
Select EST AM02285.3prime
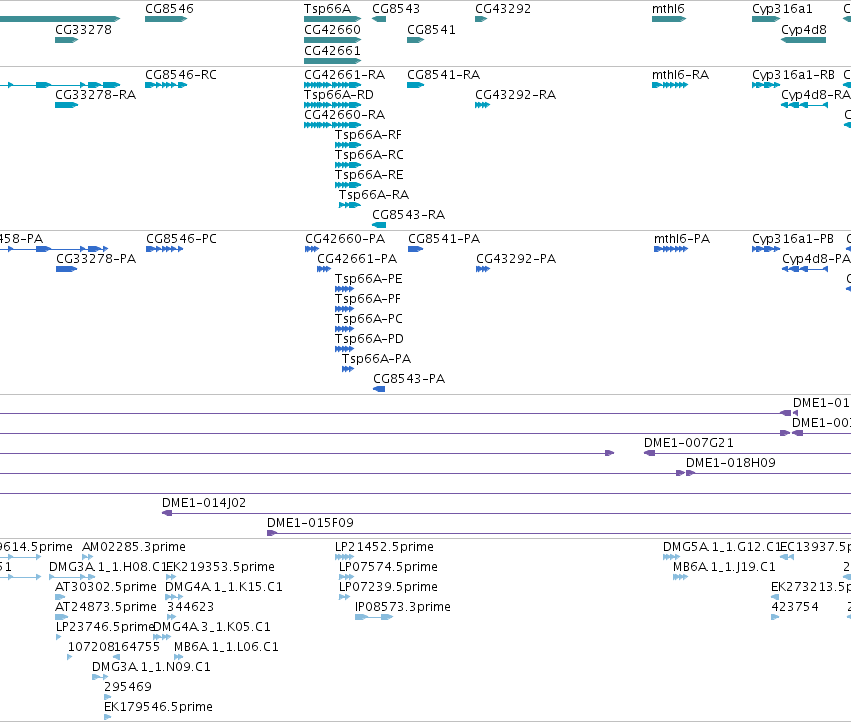[x=87, y=557]
